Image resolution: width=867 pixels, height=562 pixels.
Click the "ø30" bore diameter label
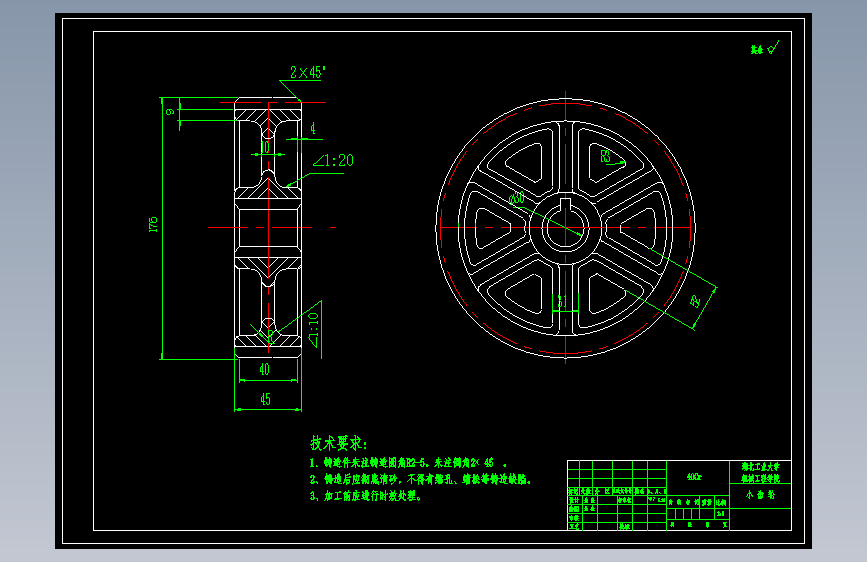pos(516,198)
